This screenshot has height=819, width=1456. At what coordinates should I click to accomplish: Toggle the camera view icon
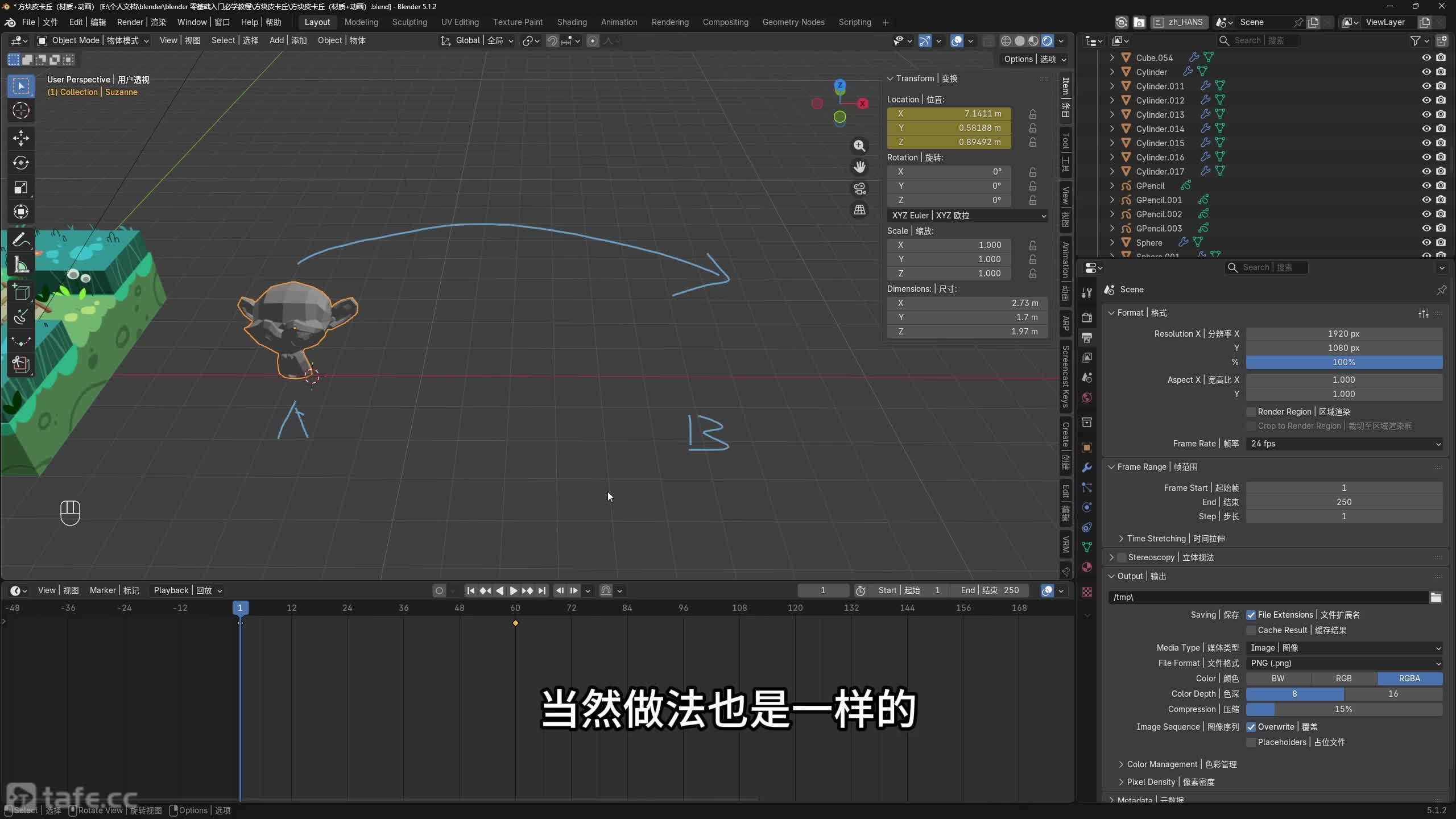(x=859, y=188)
